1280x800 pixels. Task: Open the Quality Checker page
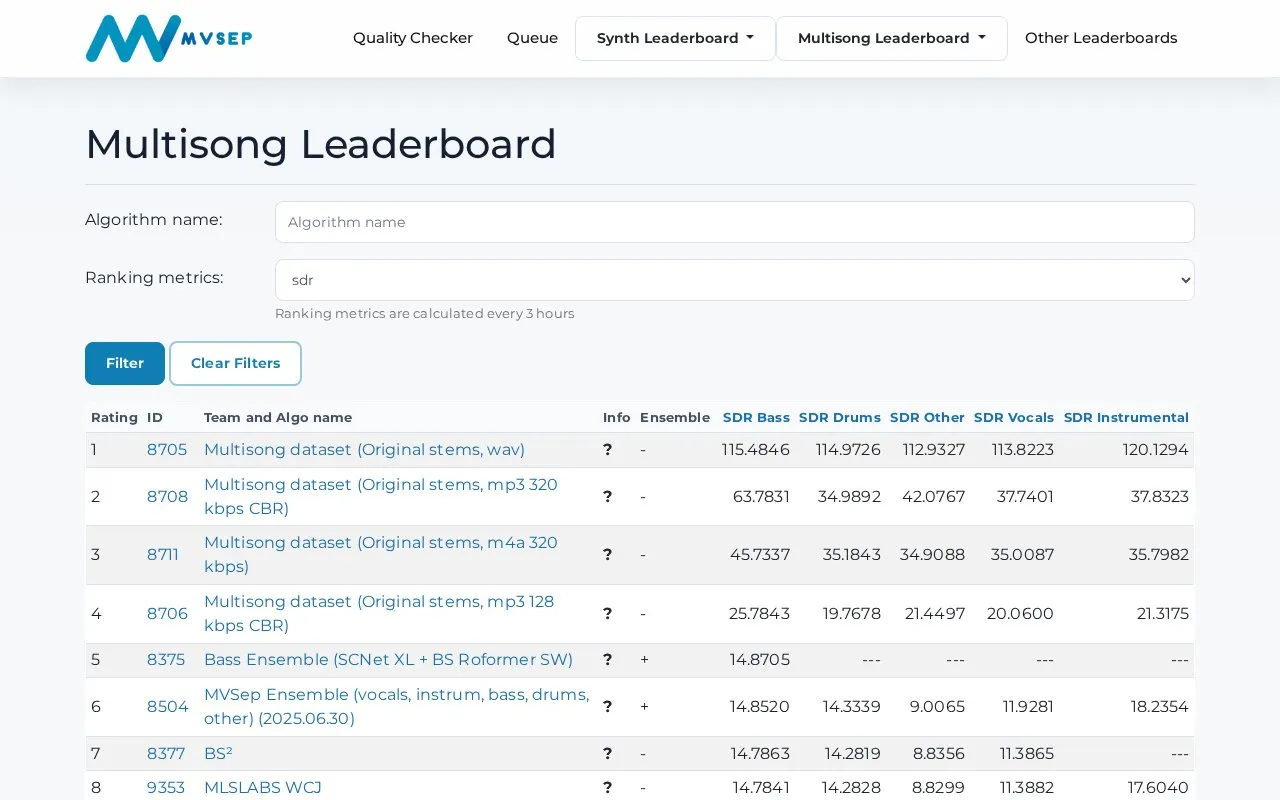413,38
